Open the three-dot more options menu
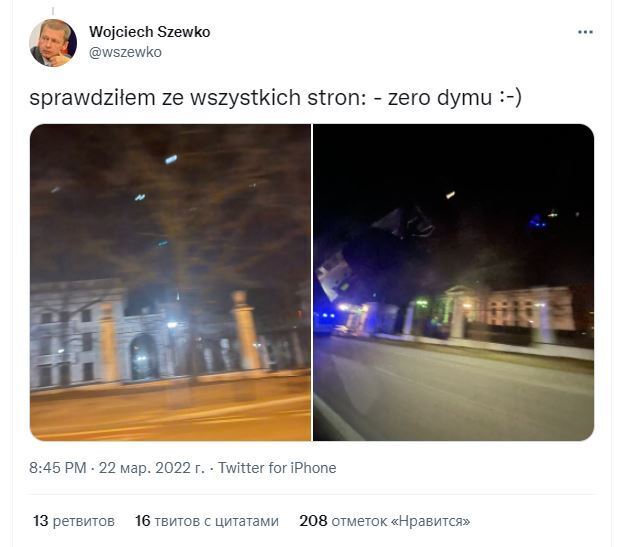 coord(585,32)
